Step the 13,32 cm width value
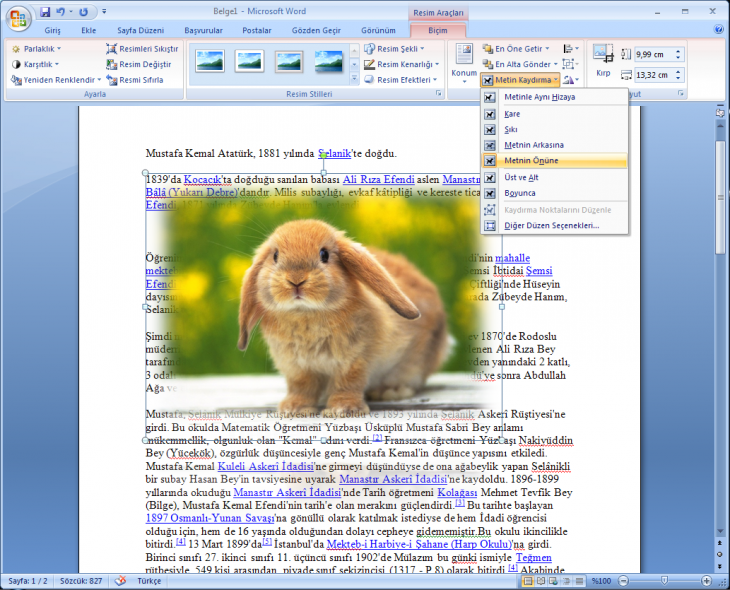Viewport: 730px width, 590px height. point(678,75)
